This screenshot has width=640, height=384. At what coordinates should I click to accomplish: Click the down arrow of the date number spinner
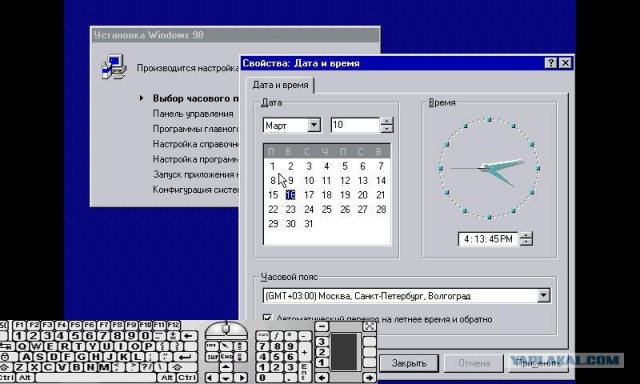[387, 129]
